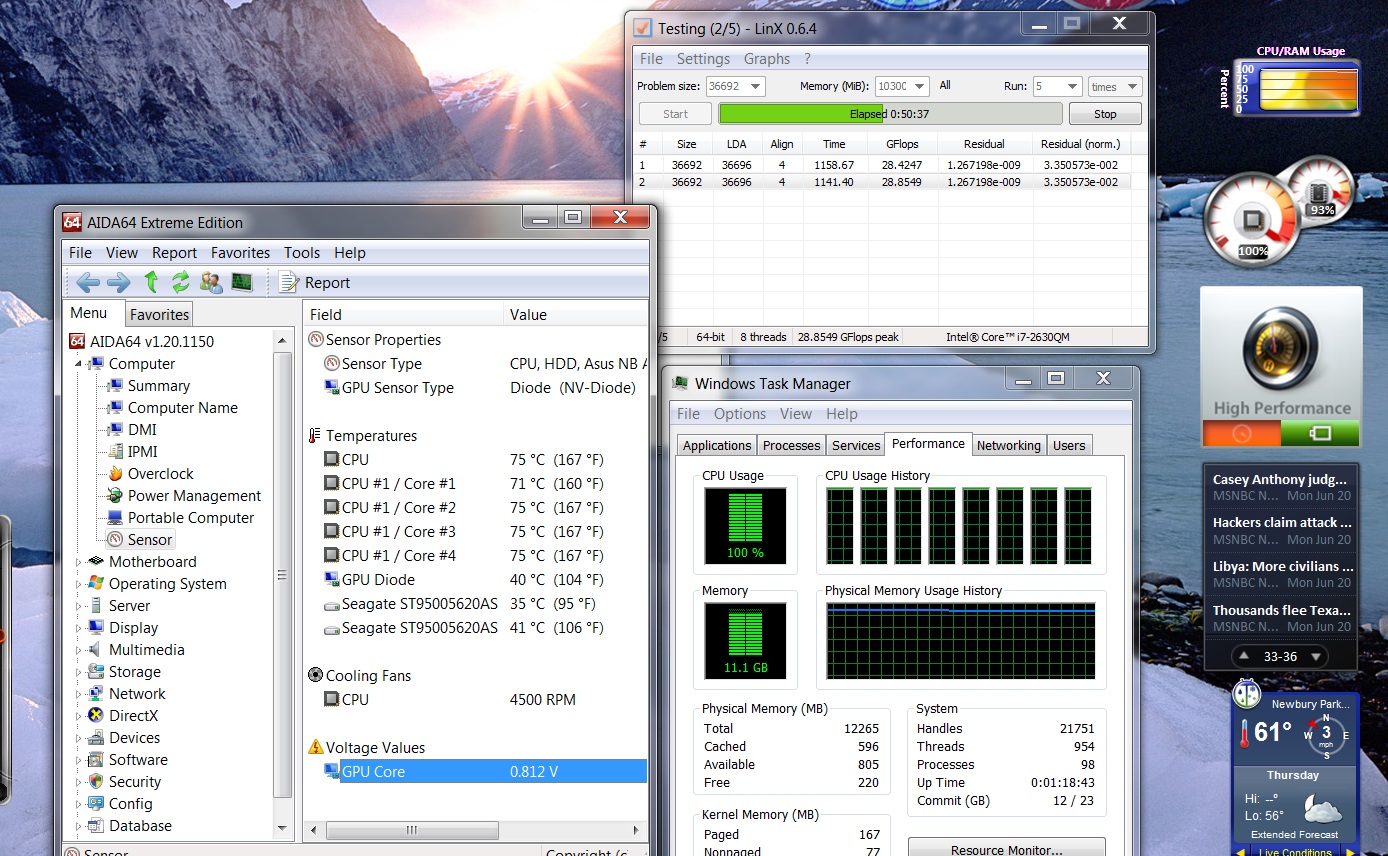Expand the Multimedia tree node

click(80, 650)
